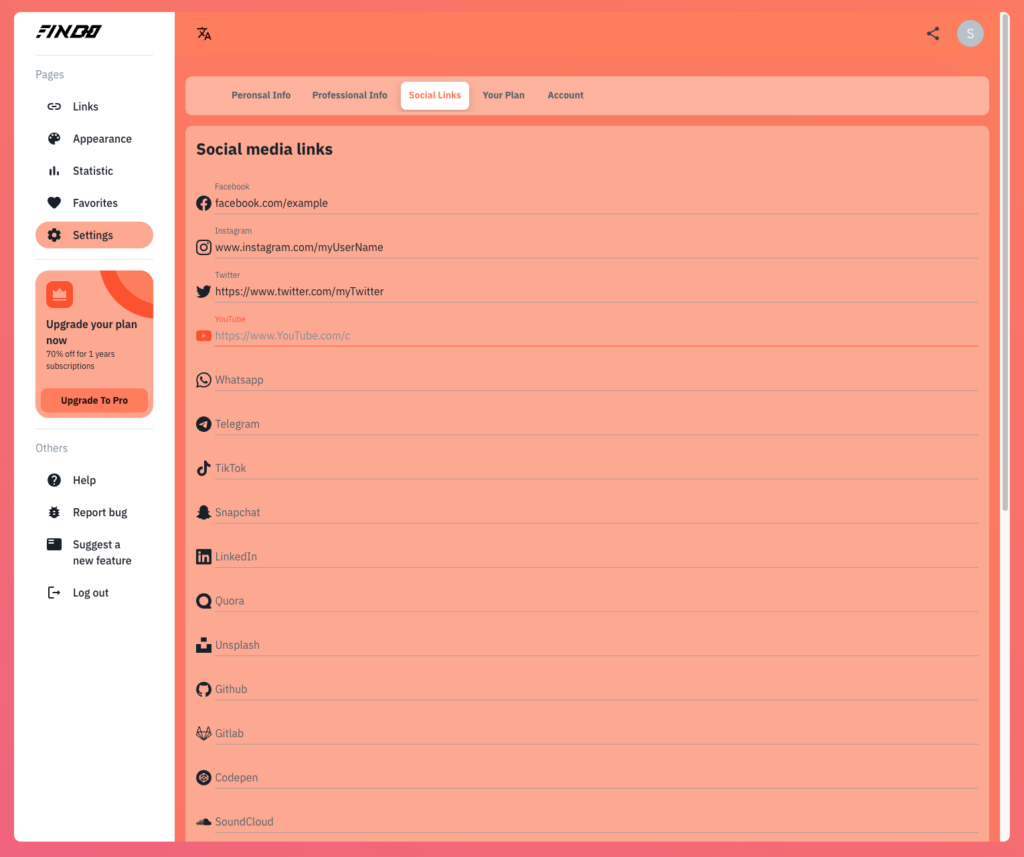Click the Help question mark icon
1024x857 pixels.
point(54,480)
